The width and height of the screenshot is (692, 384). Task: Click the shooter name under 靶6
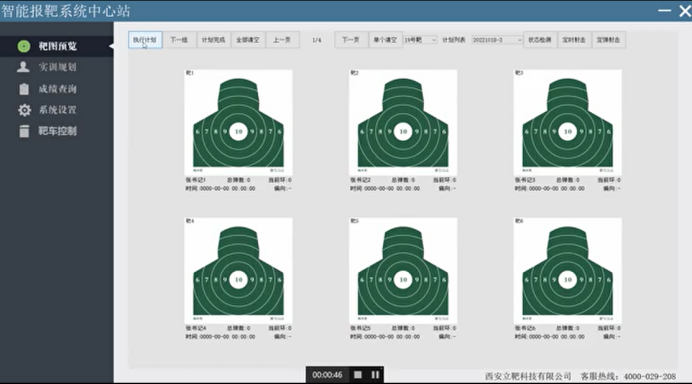(525, 328)
